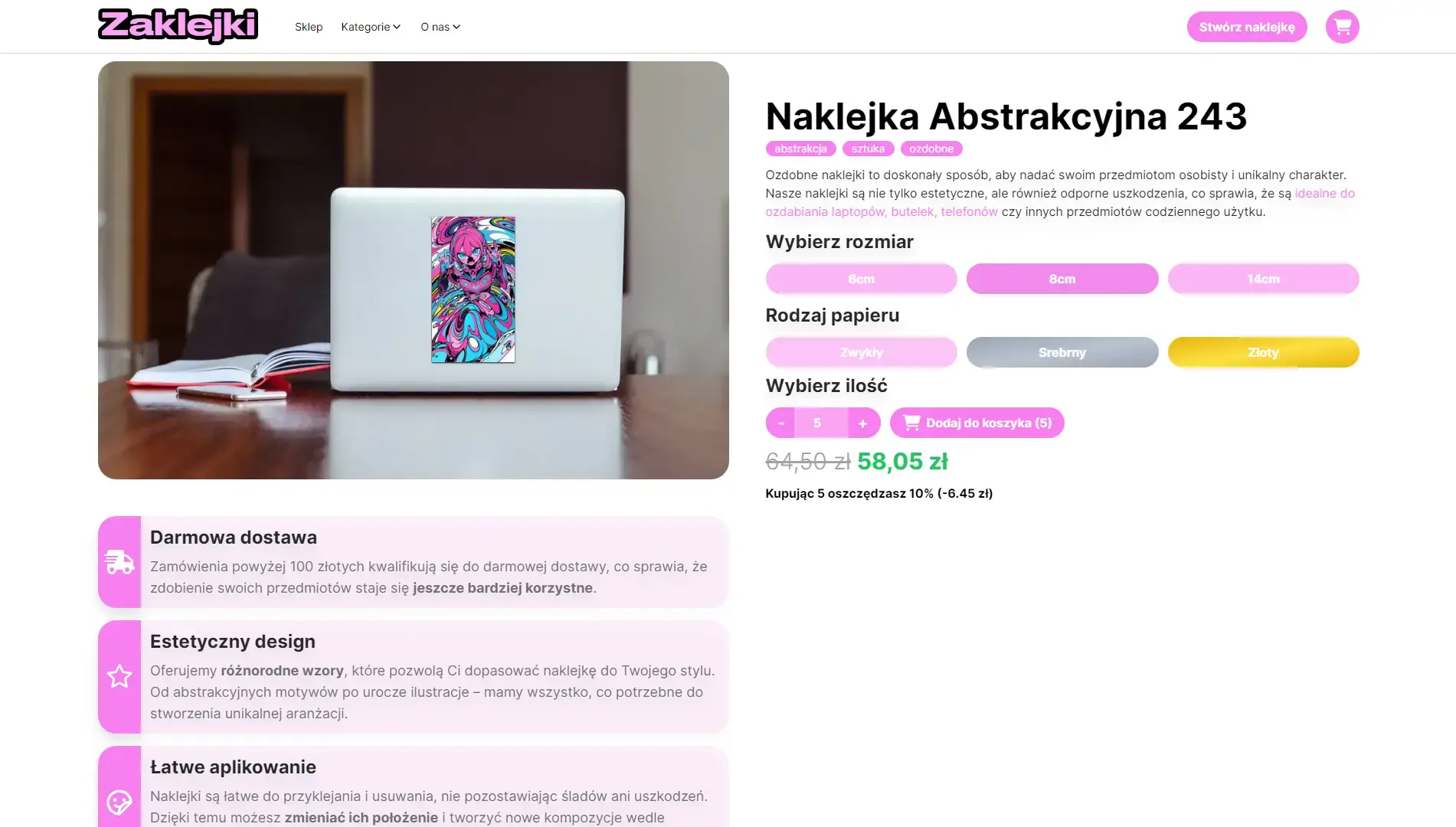Click Dodaj do koszyka (5) button

977,423
